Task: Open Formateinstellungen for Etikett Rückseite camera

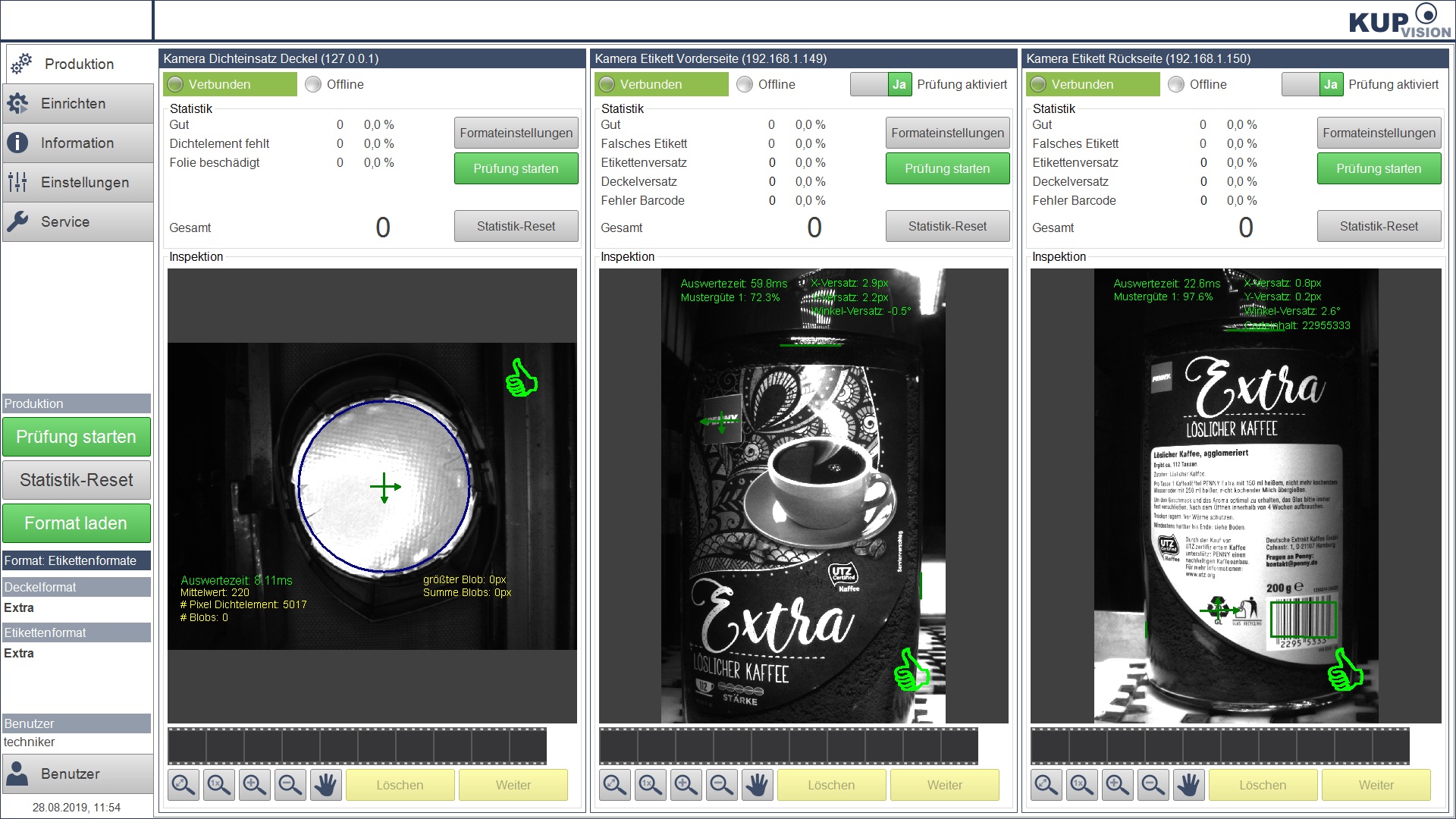Action: [x=1379, y=133]
